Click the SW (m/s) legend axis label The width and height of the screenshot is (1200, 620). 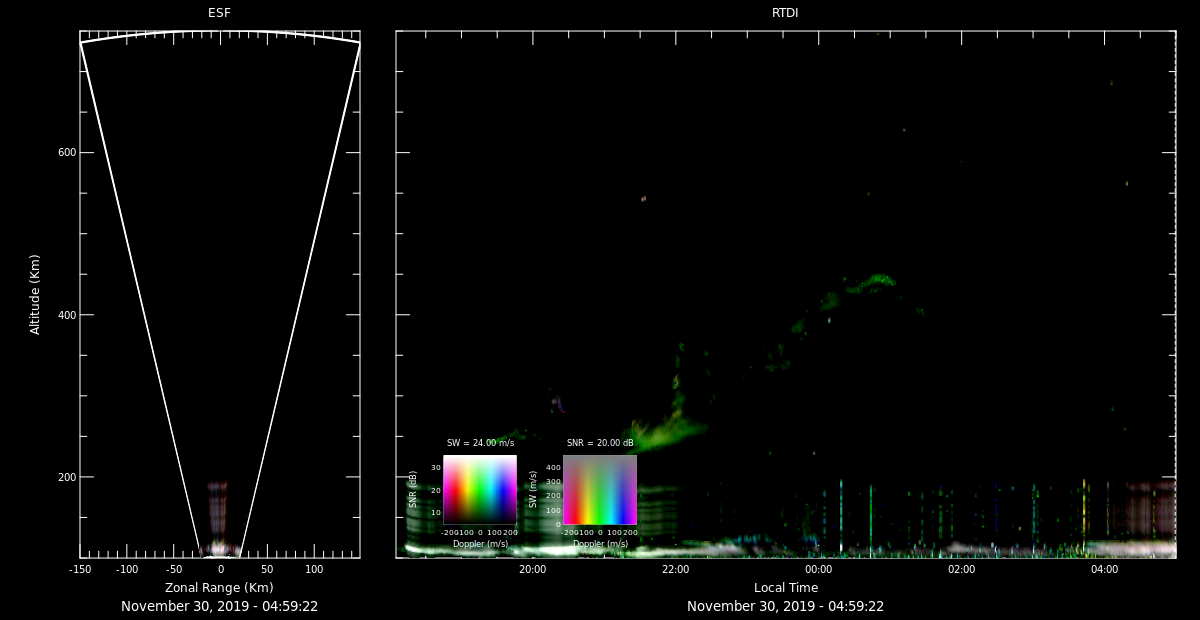tap(533, 490)
